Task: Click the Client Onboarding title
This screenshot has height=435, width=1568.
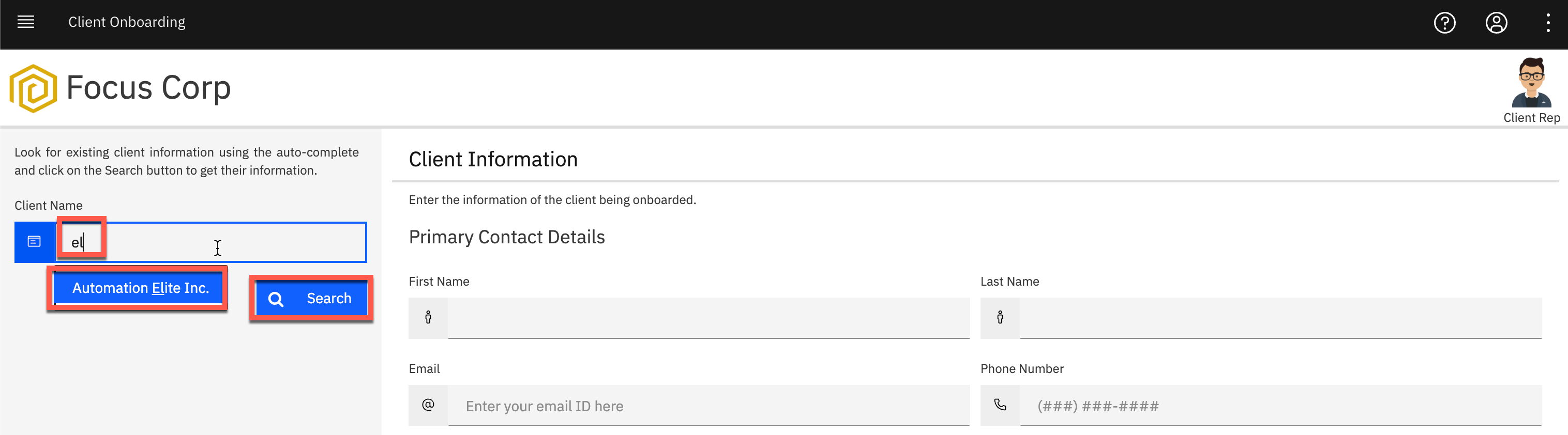Action: [127, 23]
